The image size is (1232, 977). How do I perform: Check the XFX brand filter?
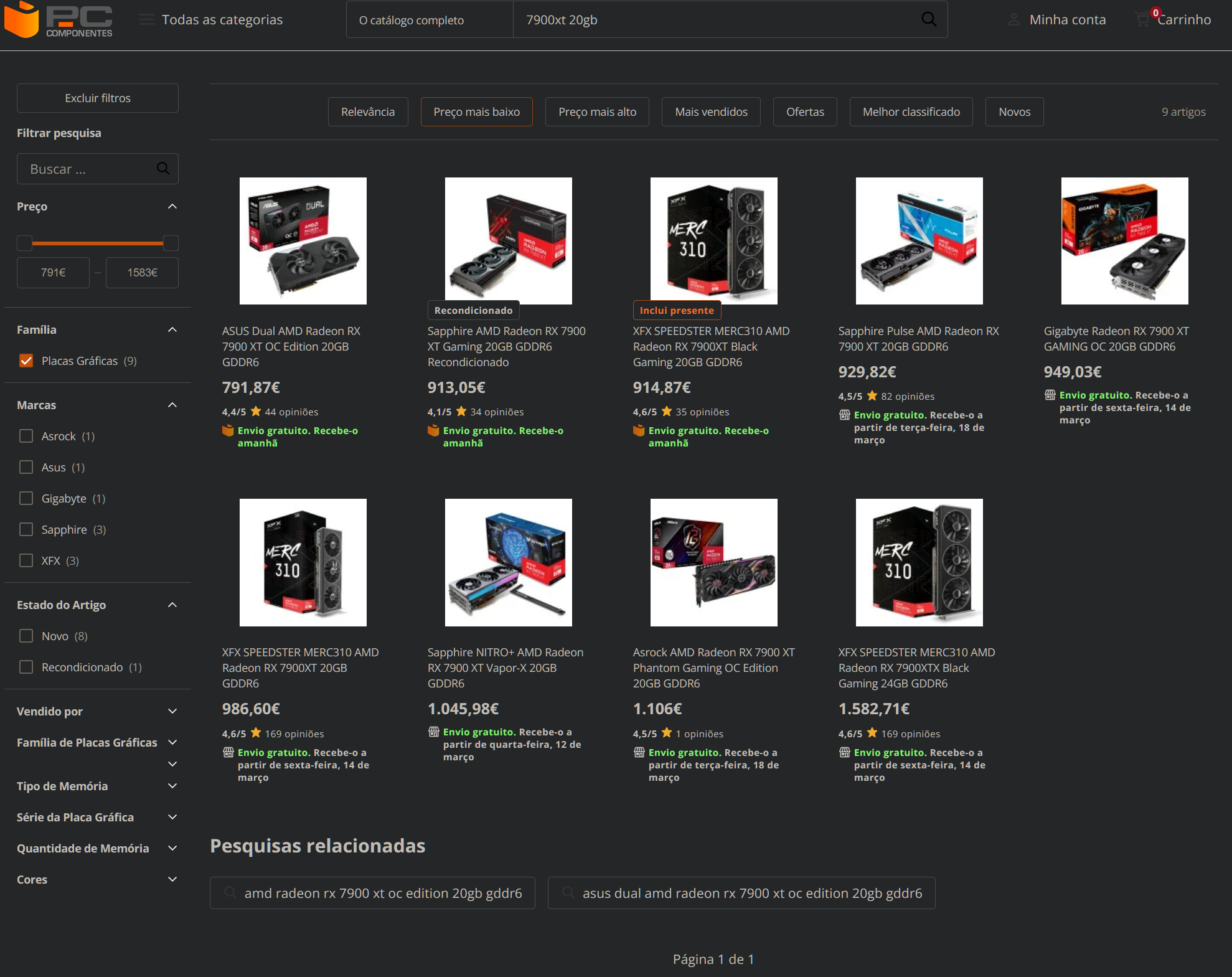click(x=26, y=560)
